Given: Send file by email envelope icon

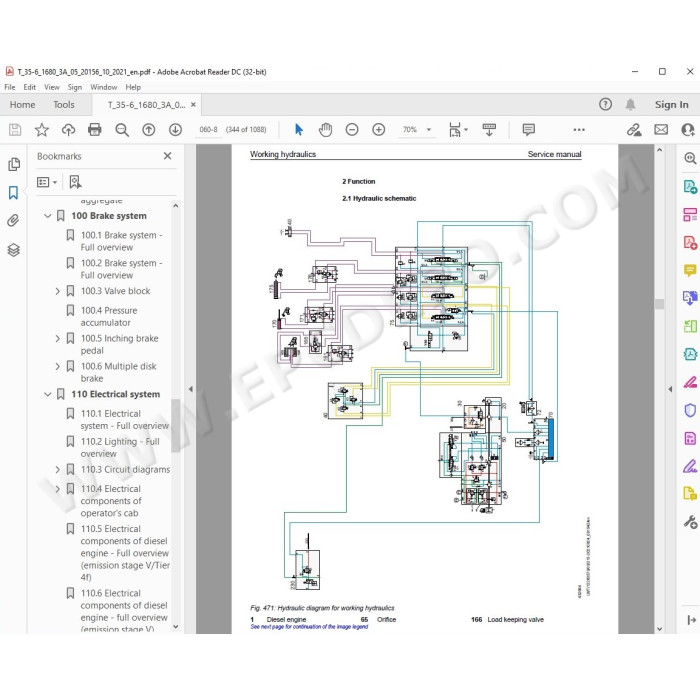Looking at the screenshot, I should (661, 130).
